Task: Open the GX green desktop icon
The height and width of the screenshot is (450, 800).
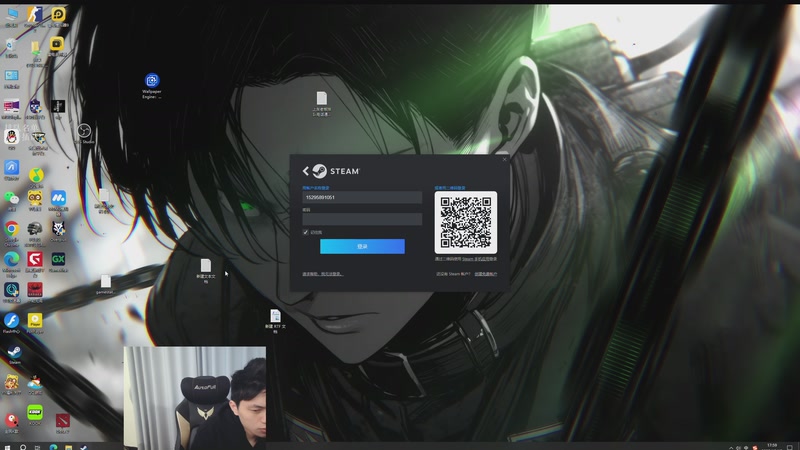Action: 58,261
